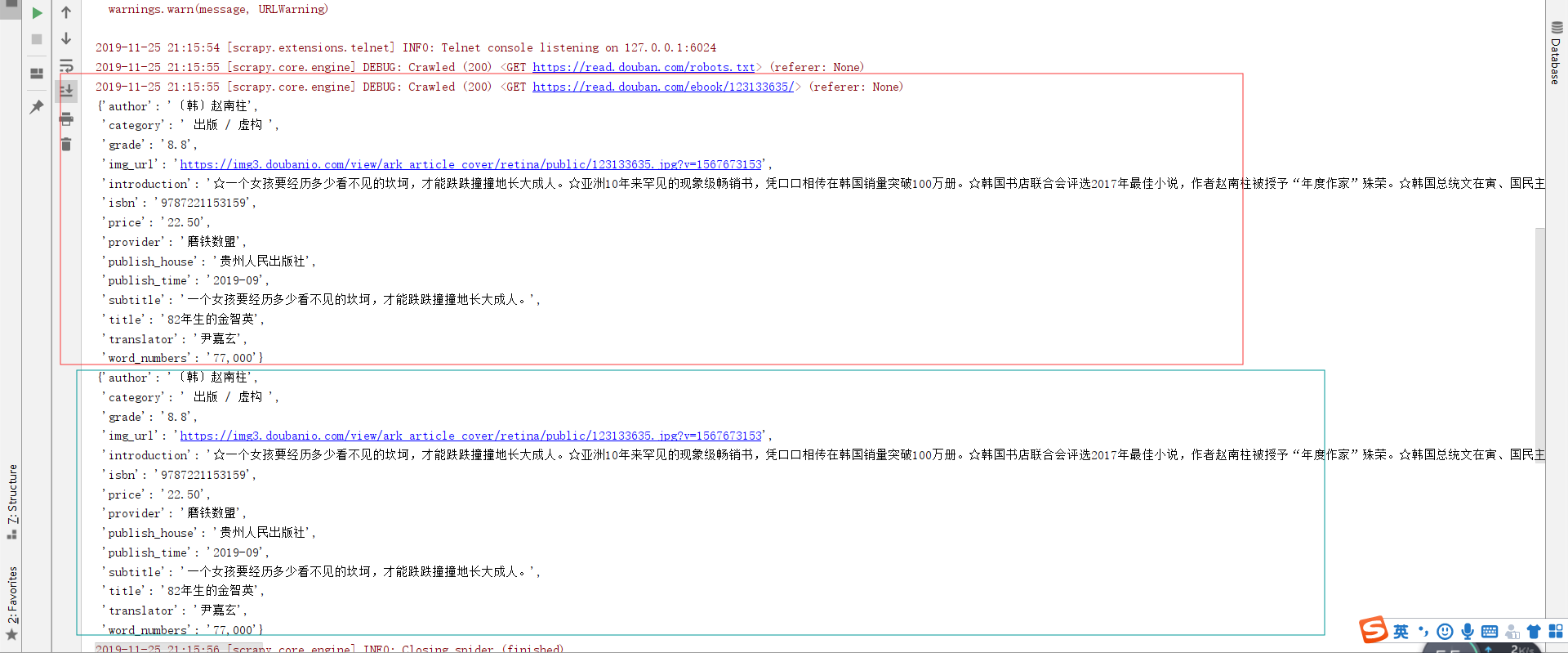Viewport: 1568px width, 653px height.
Task: Click Sogou account person icon
Action: (1512, 631)
